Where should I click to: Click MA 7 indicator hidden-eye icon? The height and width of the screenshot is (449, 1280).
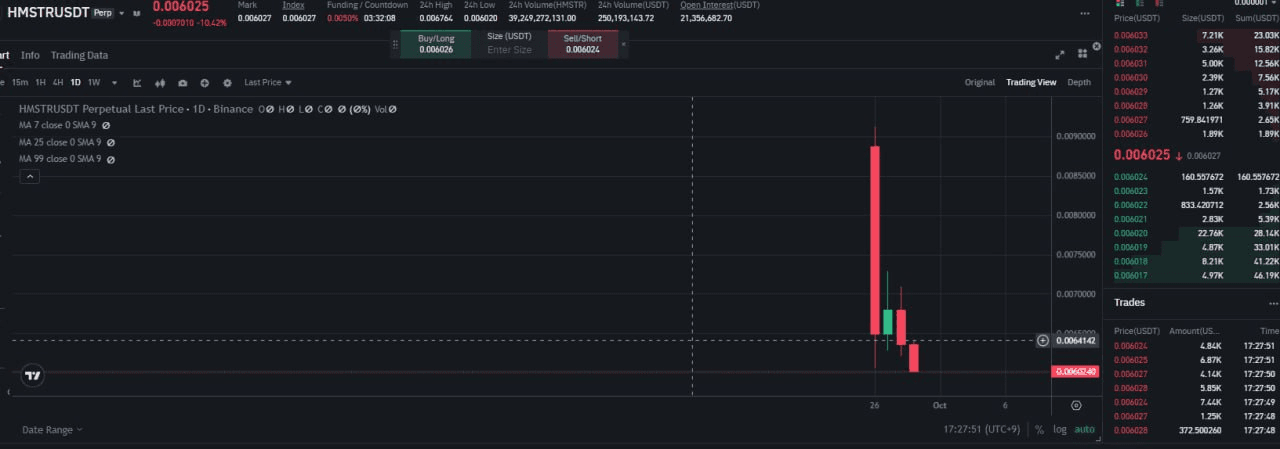(x=106, y=125)
